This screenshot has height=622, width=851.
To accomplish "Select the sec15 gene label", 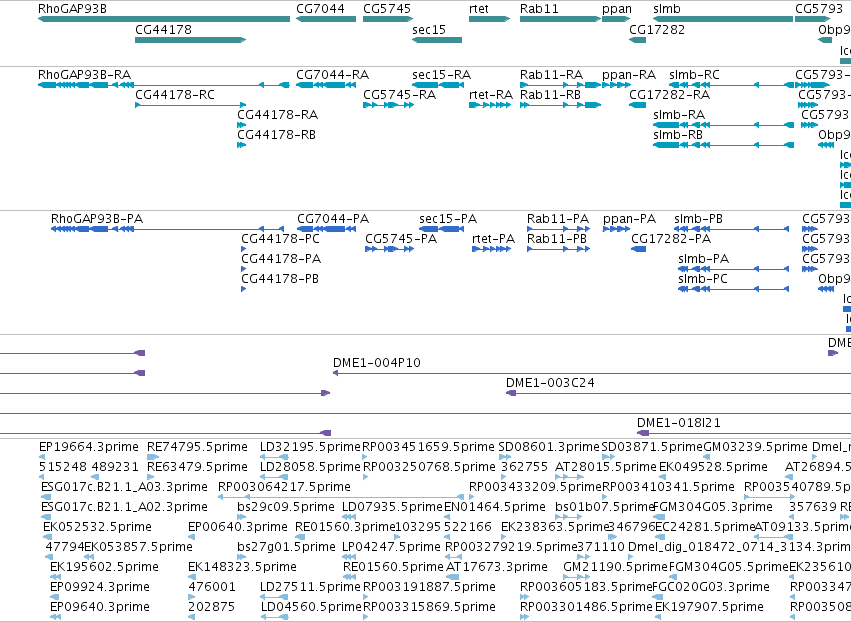I will [429, 29].
